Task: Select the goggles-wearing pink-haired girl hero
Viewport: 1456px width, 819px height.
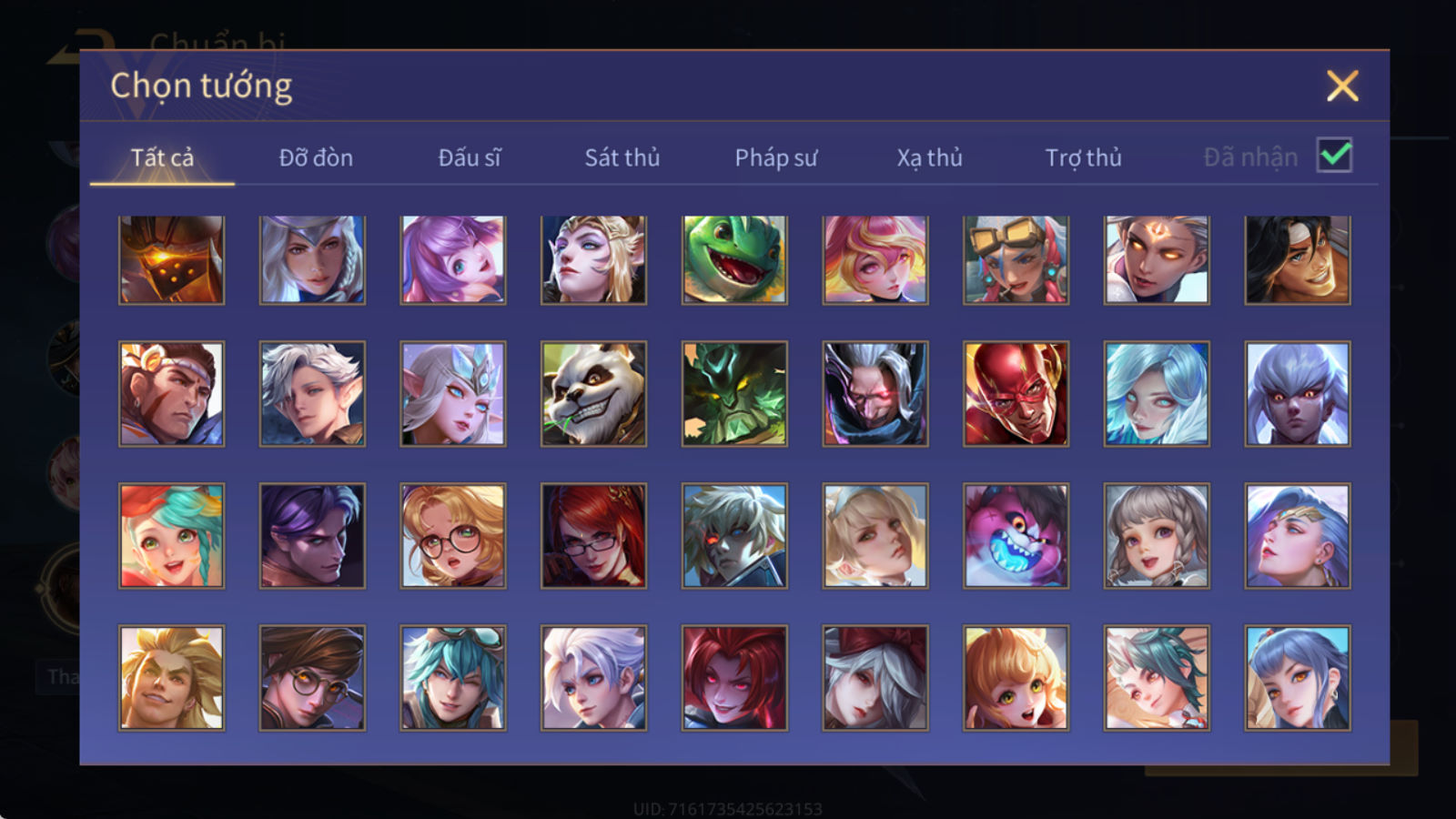Action: pyautogui.click(x=1016, y=259)
